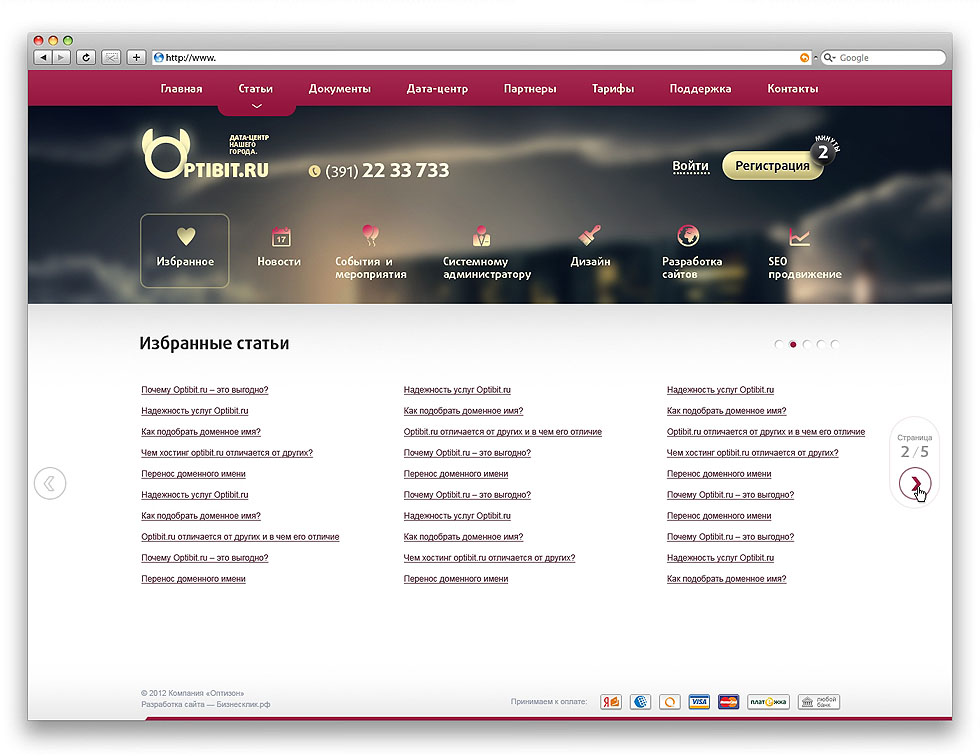Image resolution: width=980 pixels, height=756 pixels.
Task: Open the Главная menu item
Action: 181,89
